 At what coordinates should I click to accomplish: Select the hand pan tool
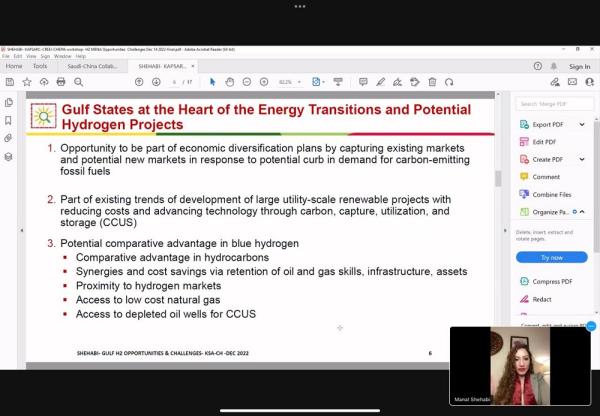(x=230, y=82)
